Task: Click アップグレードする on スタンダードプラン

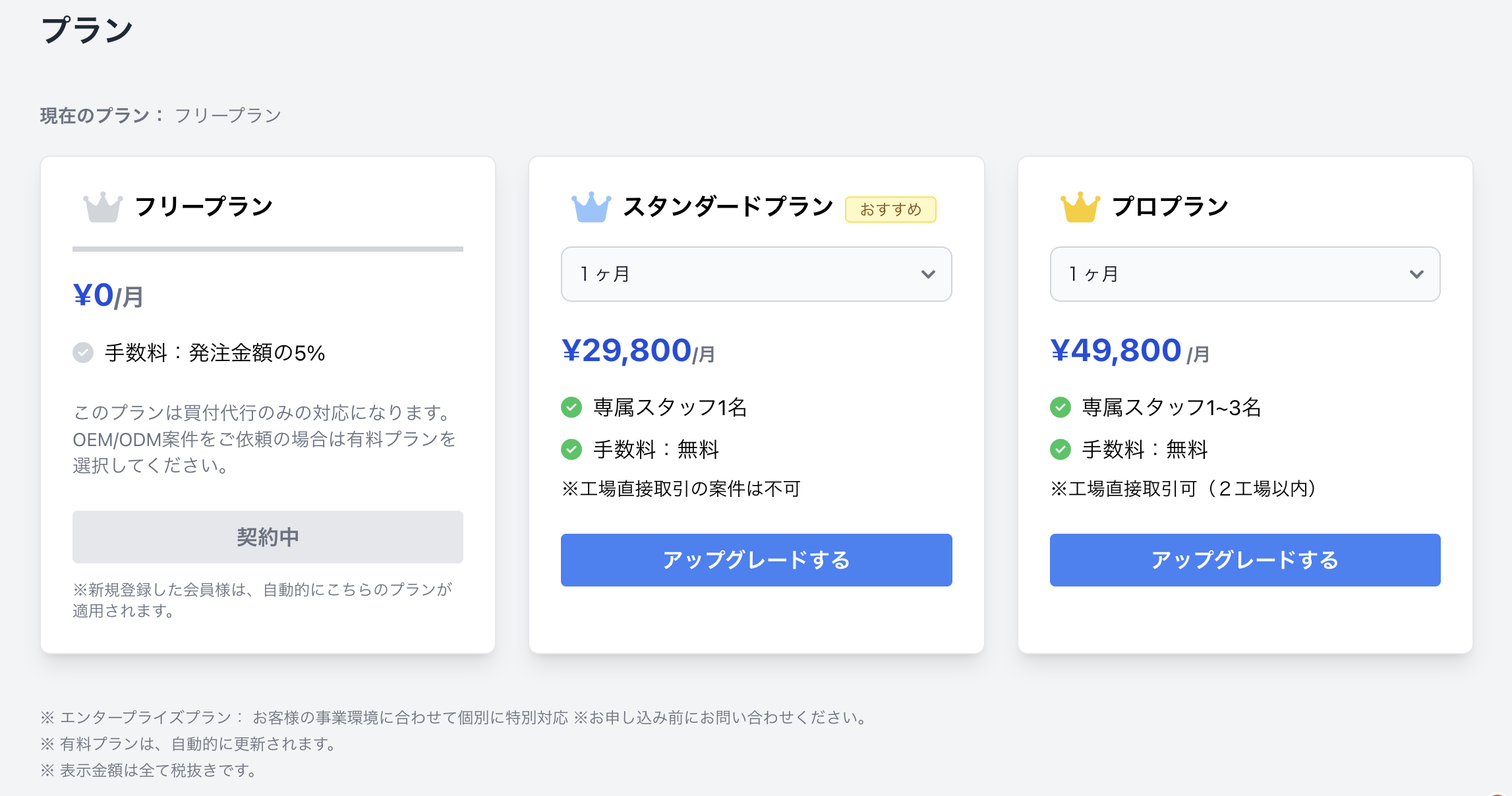Action: pyautogui.click(x=755, y=559)
